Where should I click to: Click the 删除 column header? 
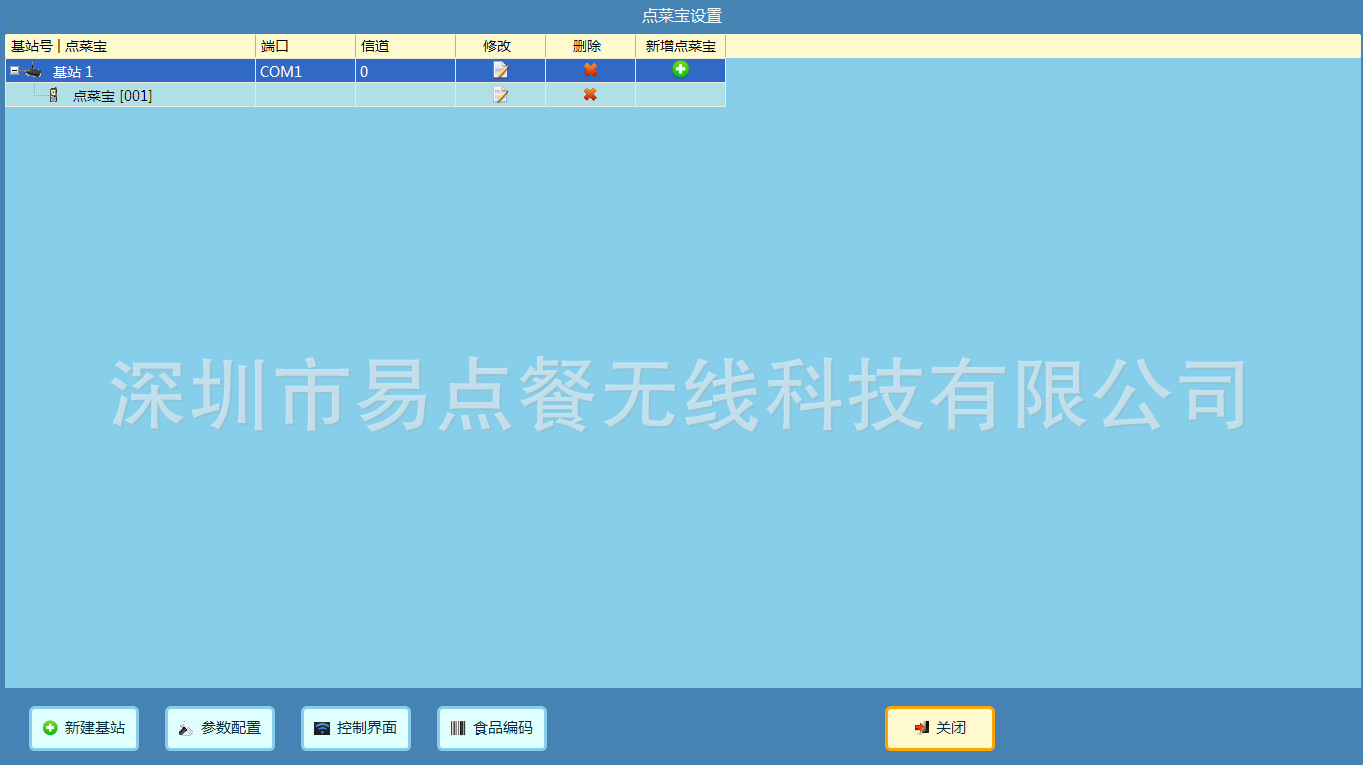click(x=590, y=46)
